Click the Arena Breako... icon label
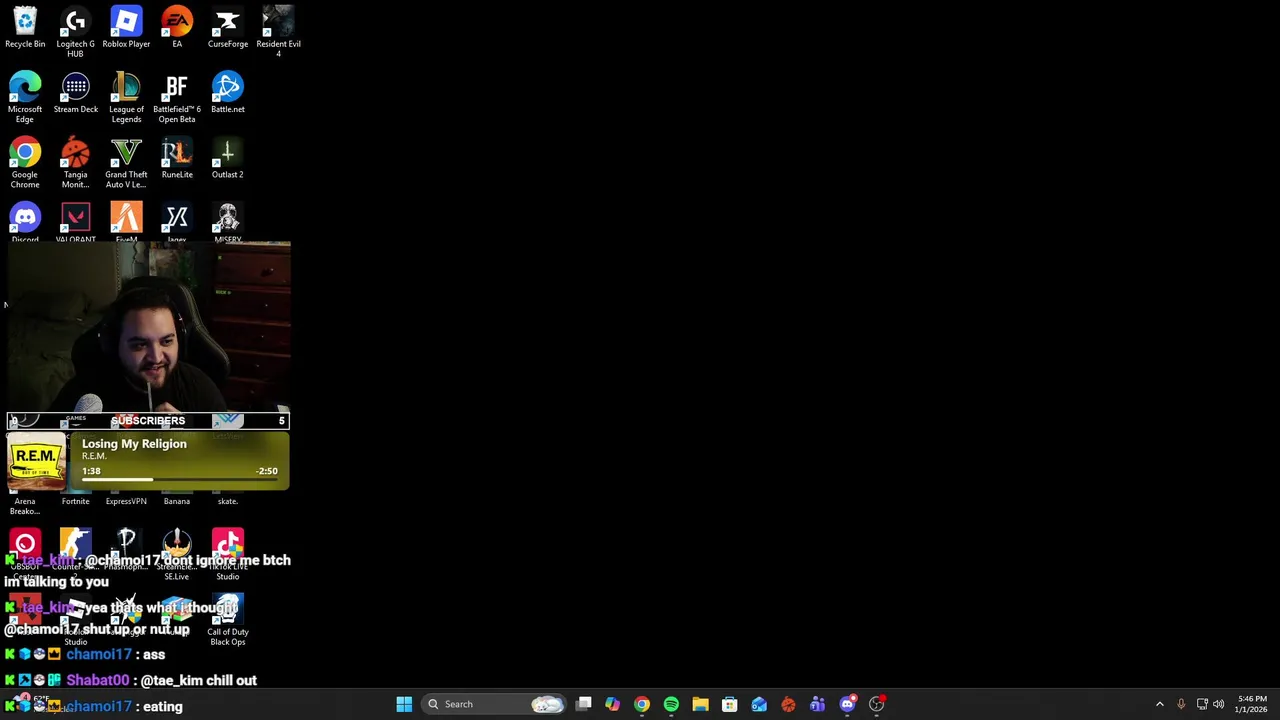1280x720 pixels. point(25,506)
